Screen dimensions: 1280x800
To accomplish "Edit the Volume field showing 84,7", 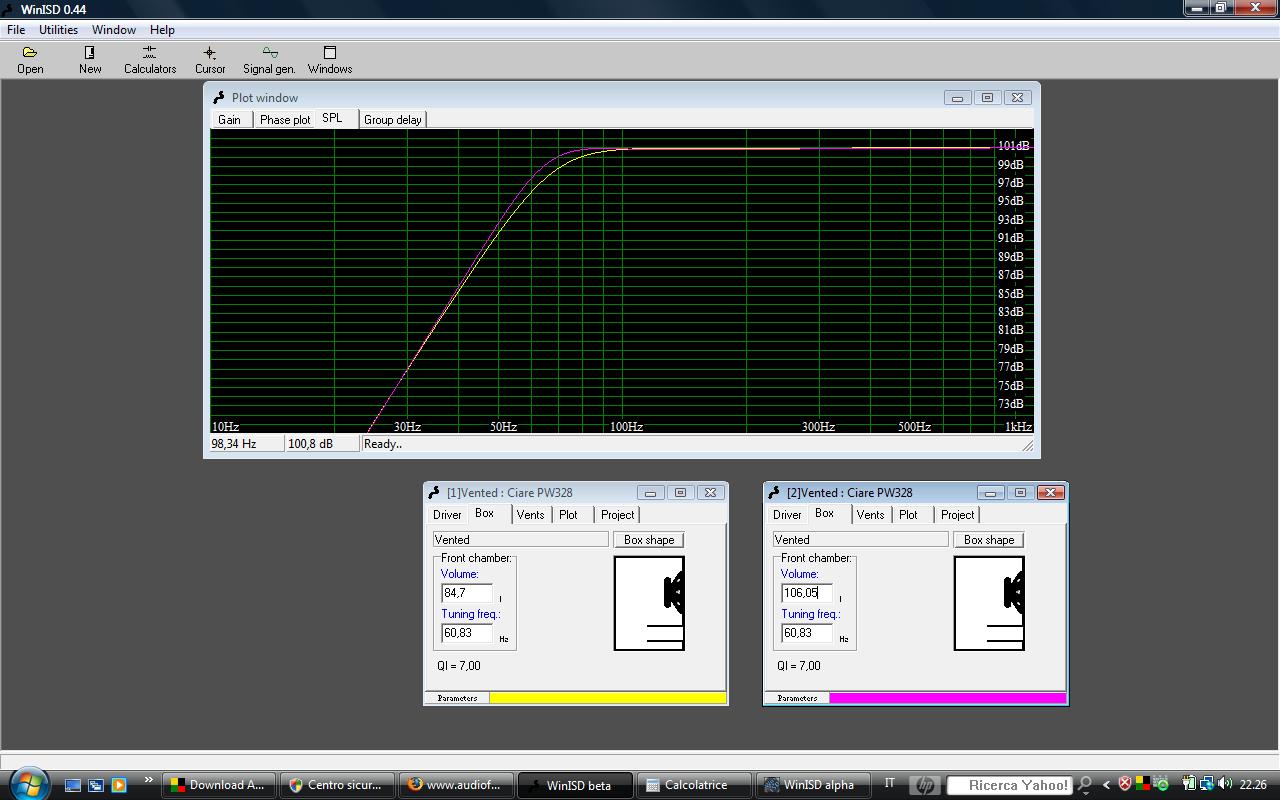I will click(x=466, y=593).
